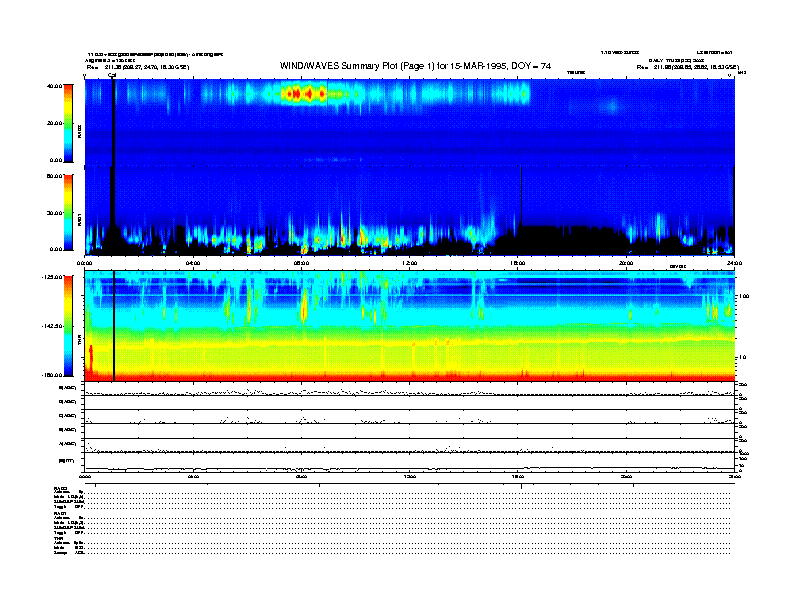Click 08:00 tick label under RAD1 spectrogram

click(x=301, y=263)
